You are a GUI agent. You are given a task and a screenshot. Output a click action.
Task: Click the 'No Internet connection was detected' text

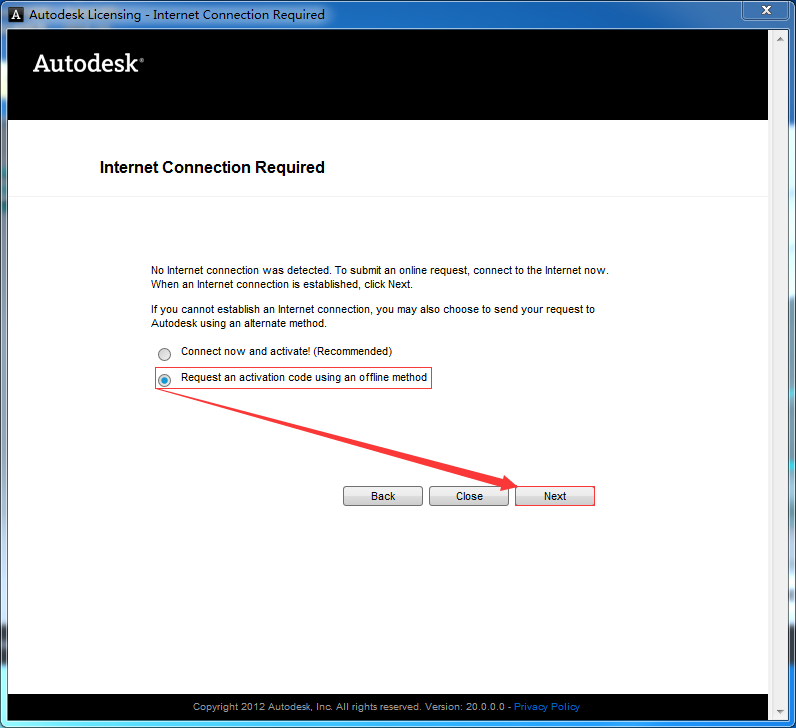379,277
